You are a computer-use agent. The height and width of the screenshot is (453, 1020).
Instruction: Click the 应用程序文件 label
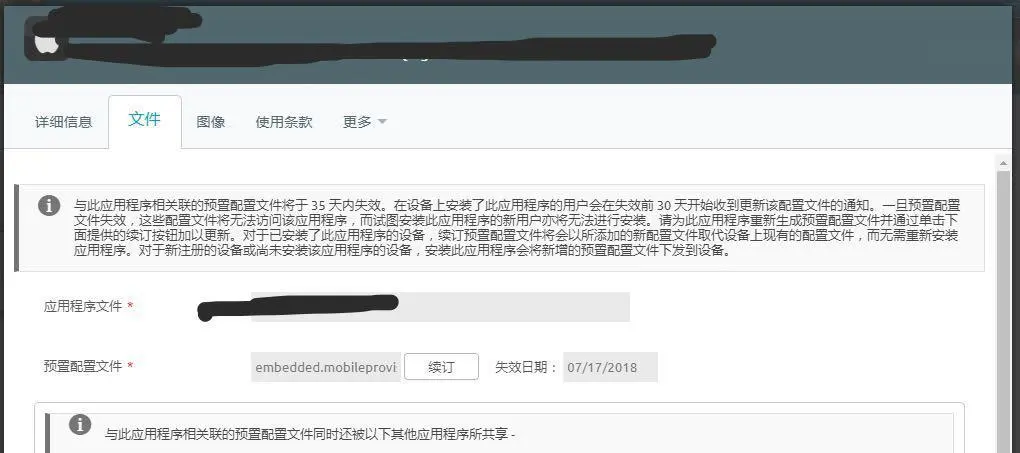coord(83,306)
